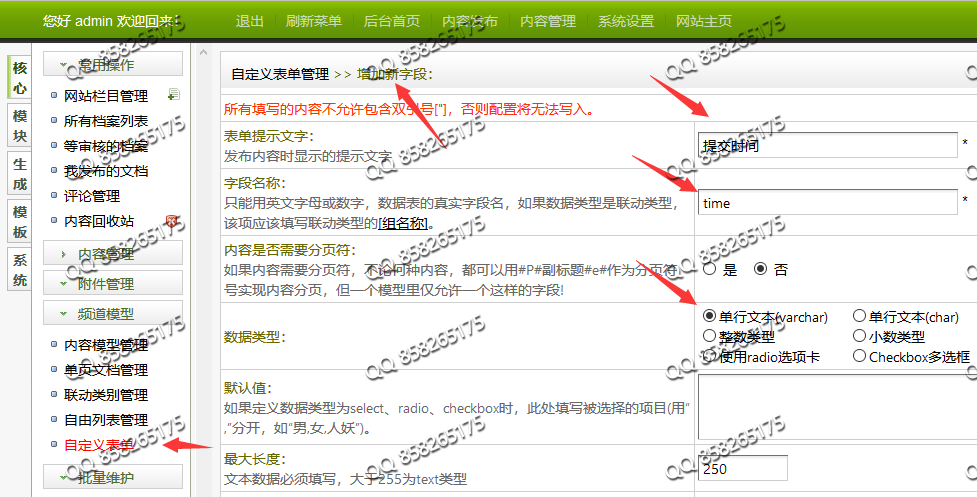Click the 自定义表单管理 breadcrumb link
This screenshot has width=977, height=497.
tap(280, 75)
